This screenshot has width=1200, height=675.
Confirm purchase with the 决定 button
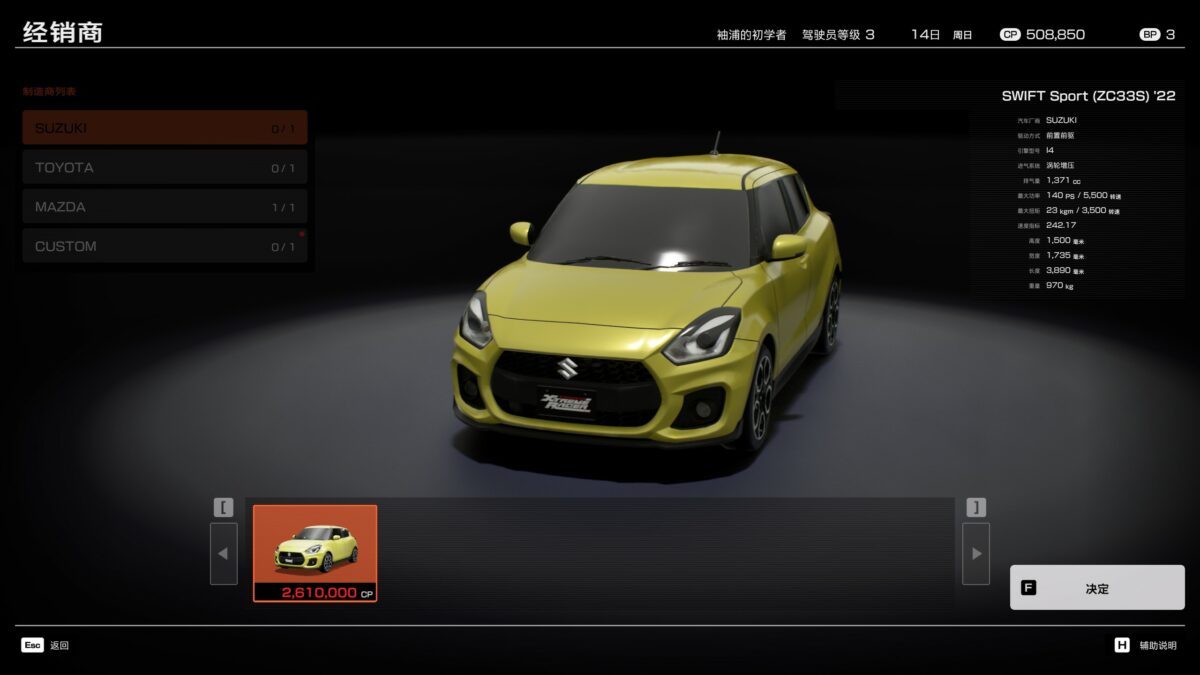pos(1097,588)
